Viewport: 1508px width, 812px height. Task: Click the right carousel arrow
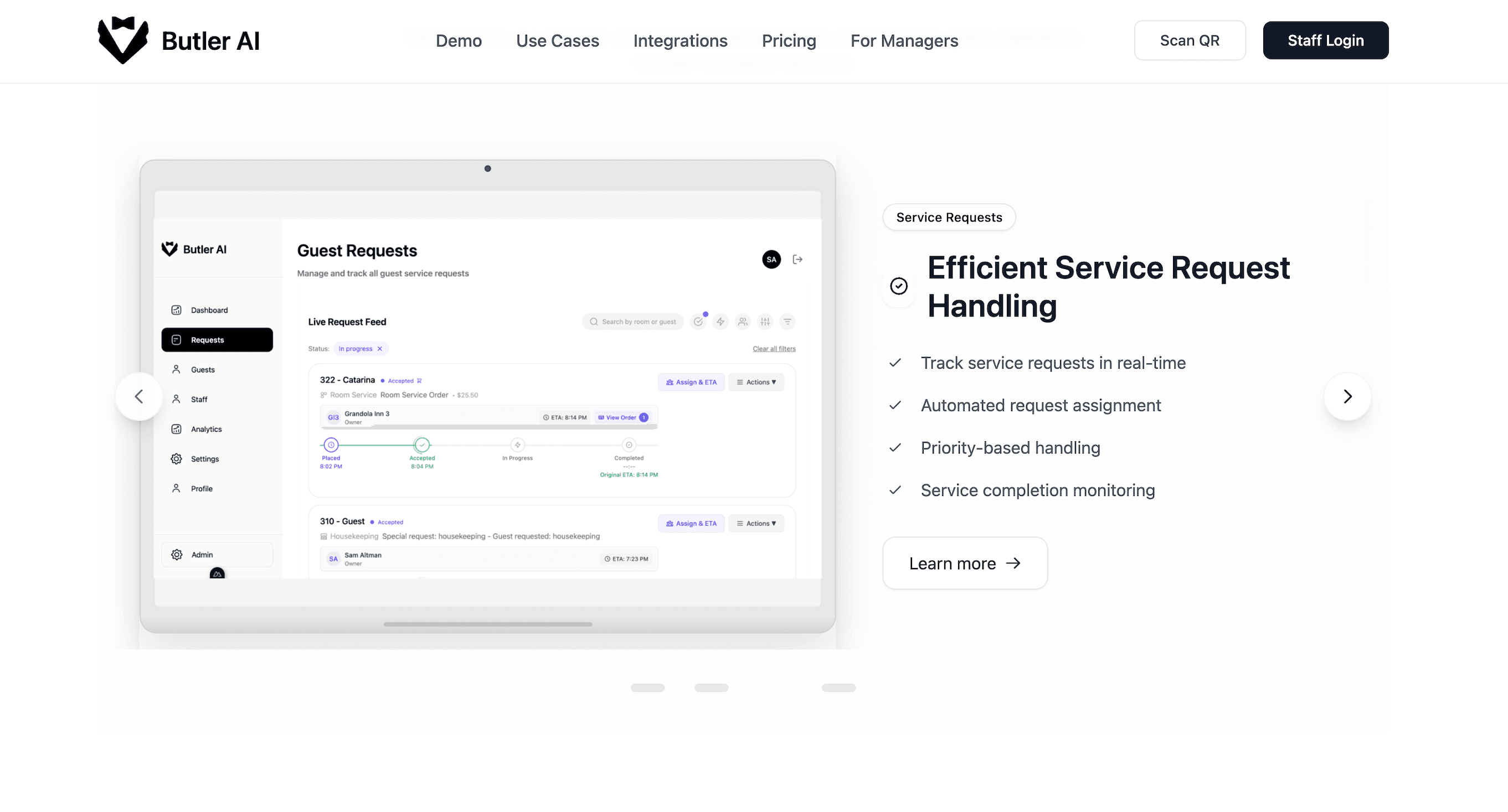(1347, 396)
